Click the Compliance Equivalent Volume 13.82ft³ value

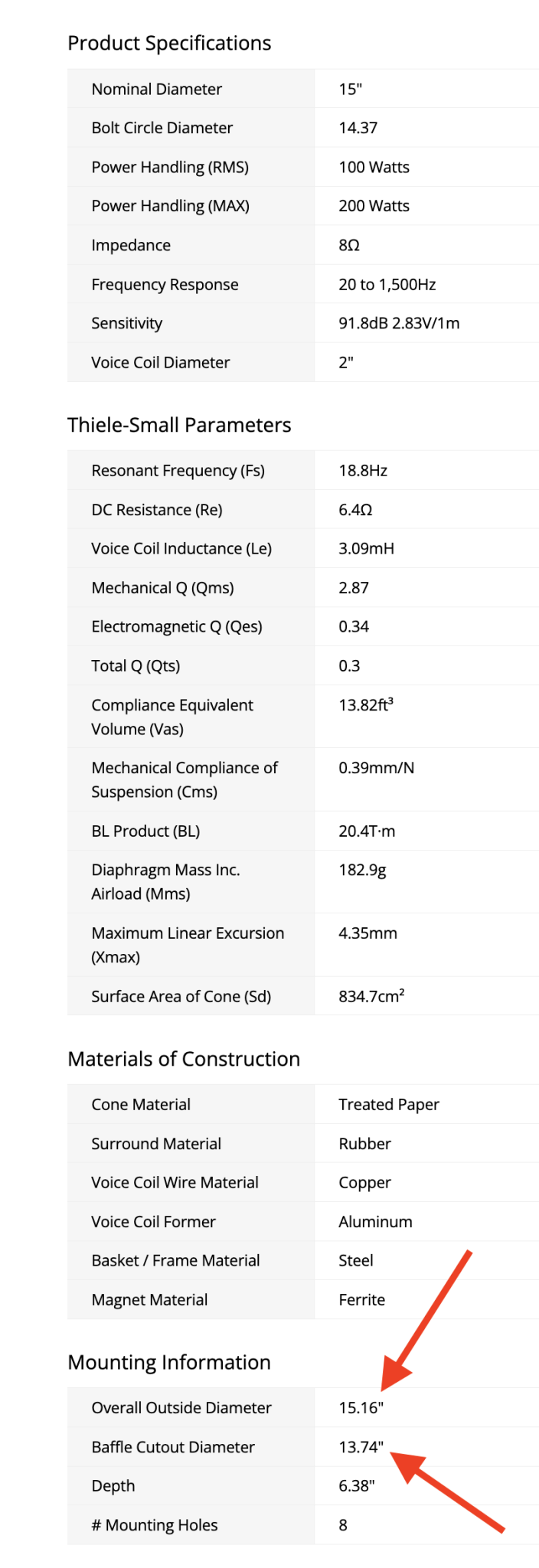click(x=366, y=704)
